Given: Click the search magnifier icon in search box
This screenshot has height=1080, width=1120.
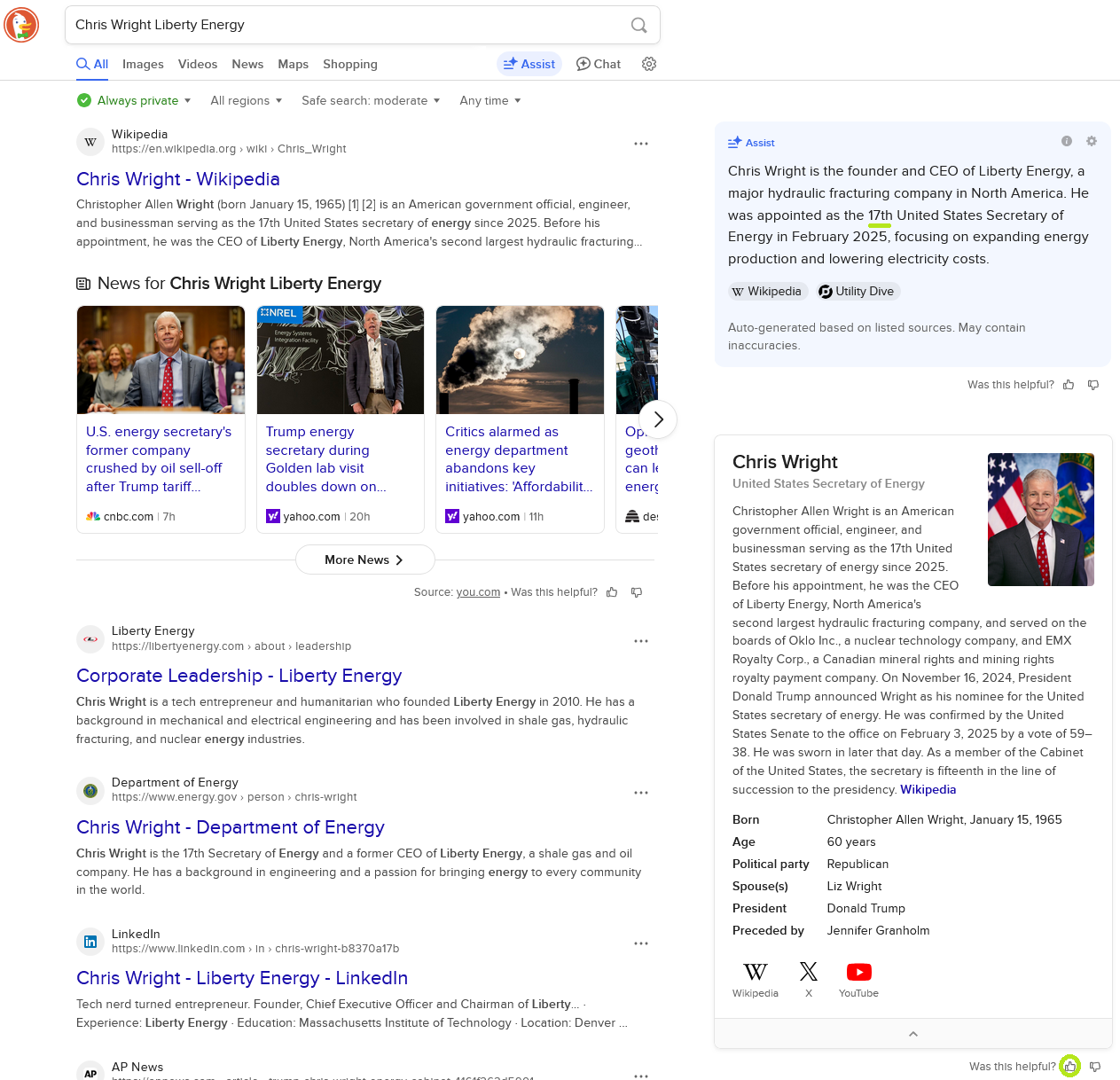Looking at the screenshot, I should 638,25.
